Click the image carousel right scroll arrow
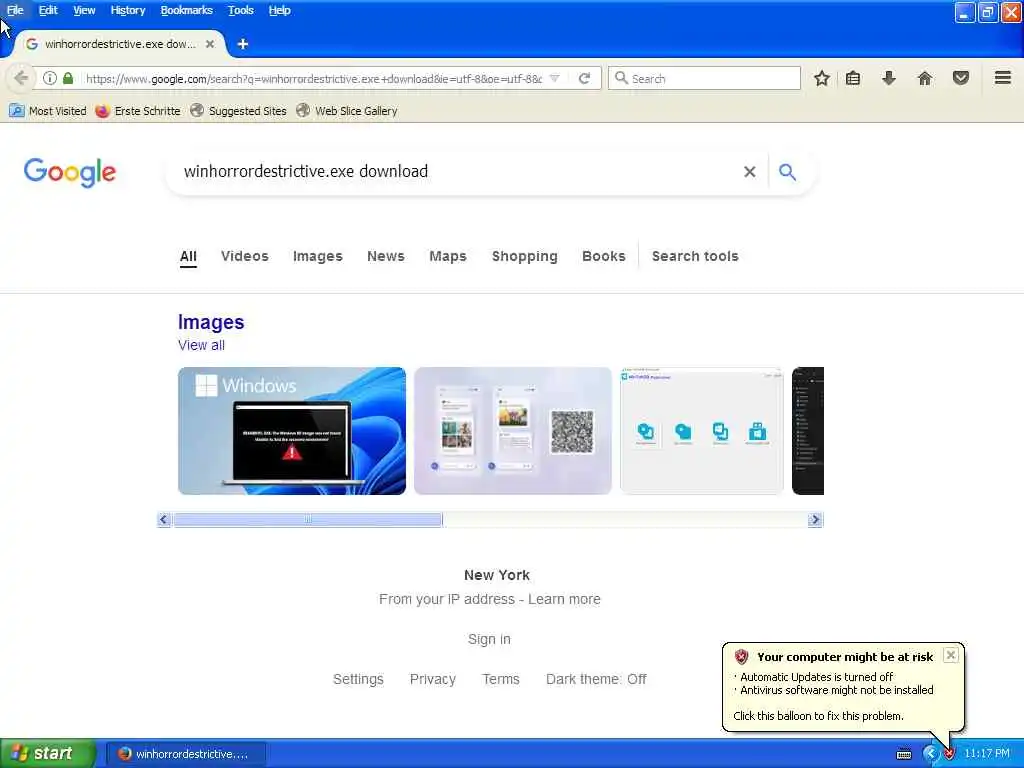Screen dimensions: 1024x768 pyautogui.click(x=815, y=519)
